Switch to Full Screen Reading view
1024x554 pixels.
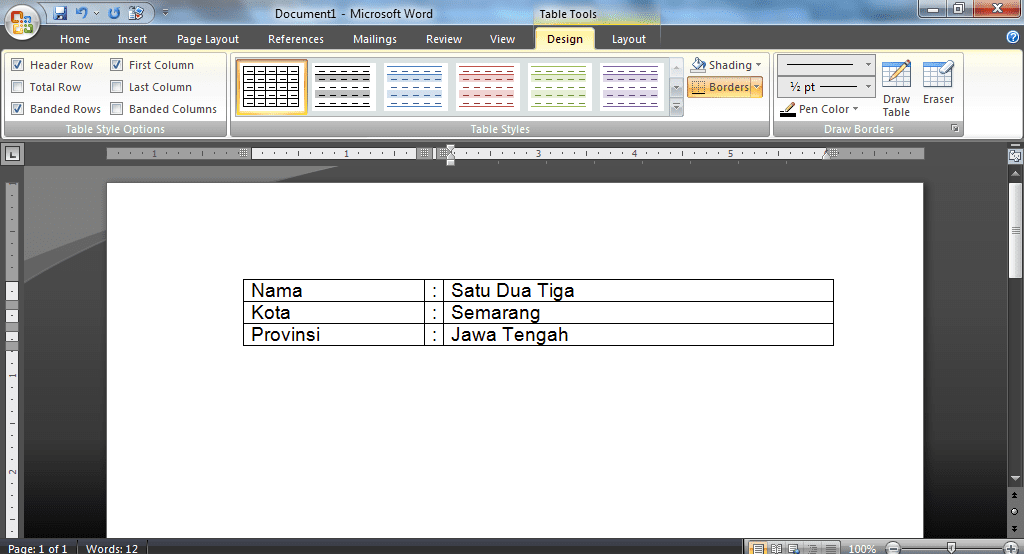776,548
